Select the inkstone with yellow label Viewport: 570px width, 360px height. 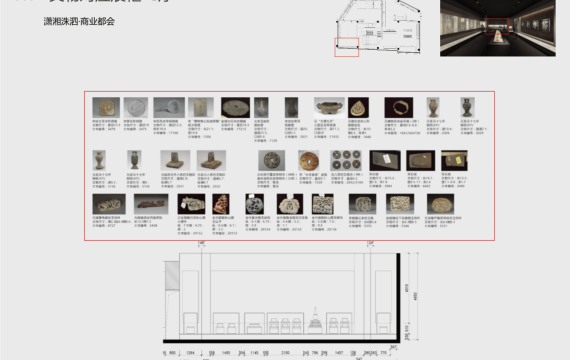454,160
